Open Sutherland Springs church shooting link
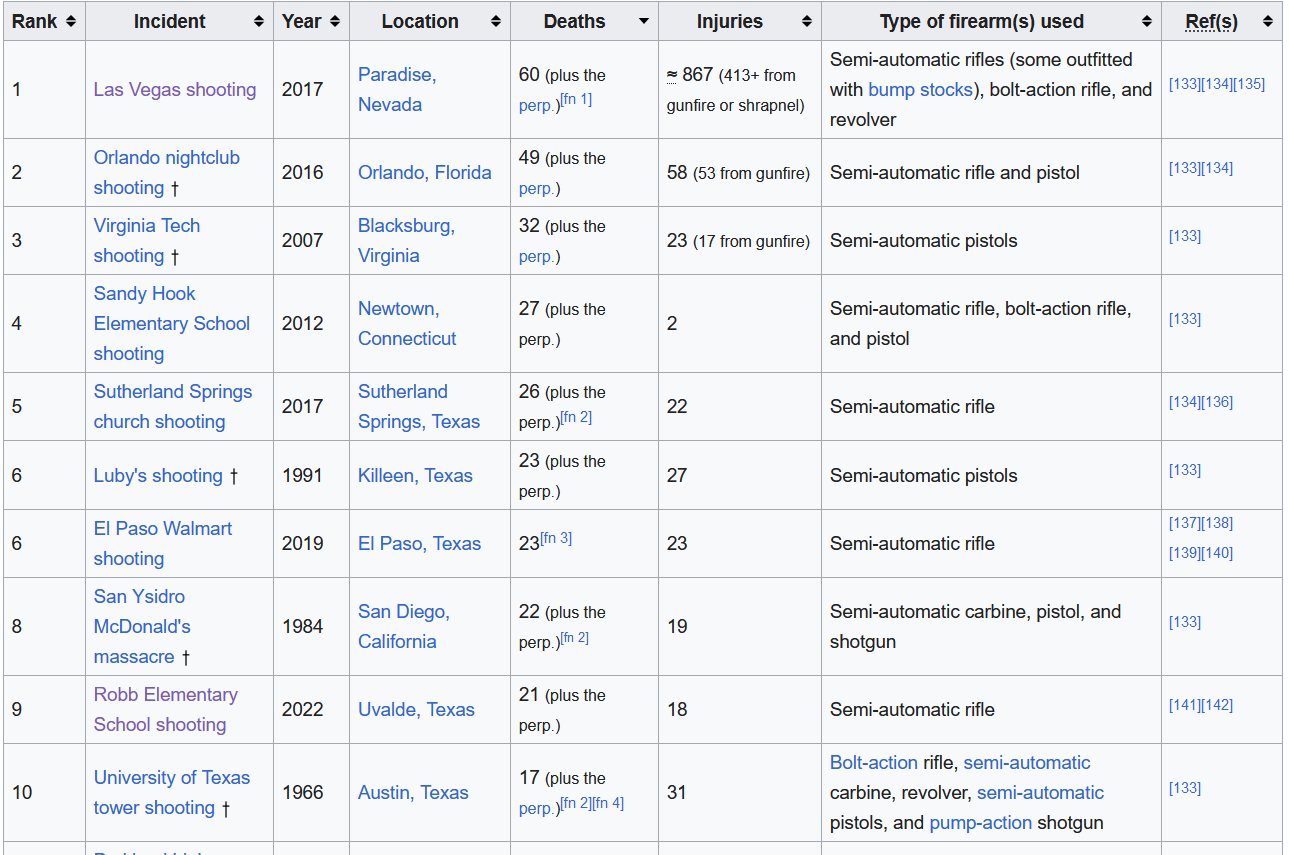The width and height of the screenshot is (1289, 855). (x=173, y=406)
